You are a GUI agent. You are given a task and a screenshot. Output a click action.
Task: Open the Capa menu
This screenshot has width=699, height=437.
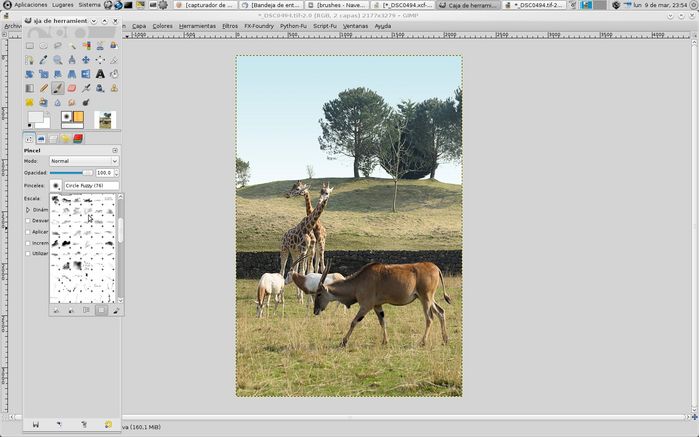139,26
